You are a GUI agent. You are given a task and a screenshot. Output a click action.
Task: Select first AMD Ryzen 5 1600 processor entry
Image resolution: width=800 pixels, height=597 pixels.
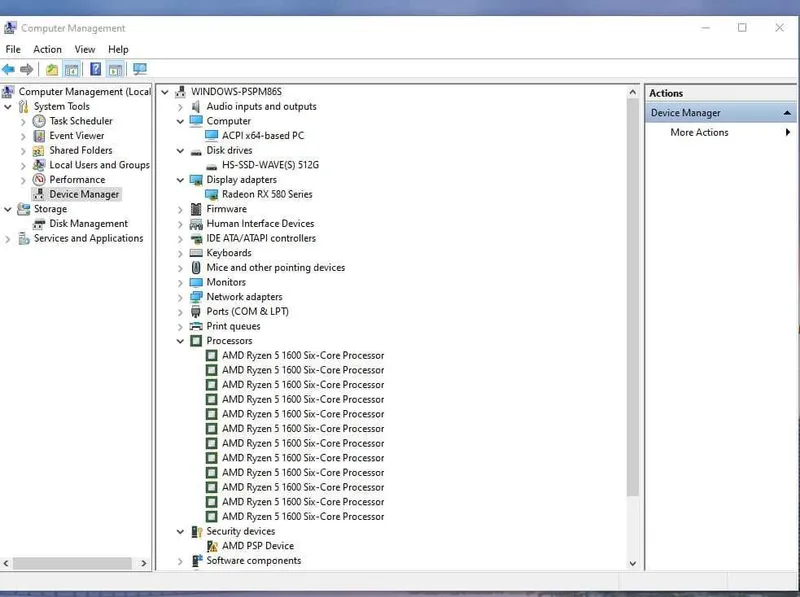pos(303,356)
